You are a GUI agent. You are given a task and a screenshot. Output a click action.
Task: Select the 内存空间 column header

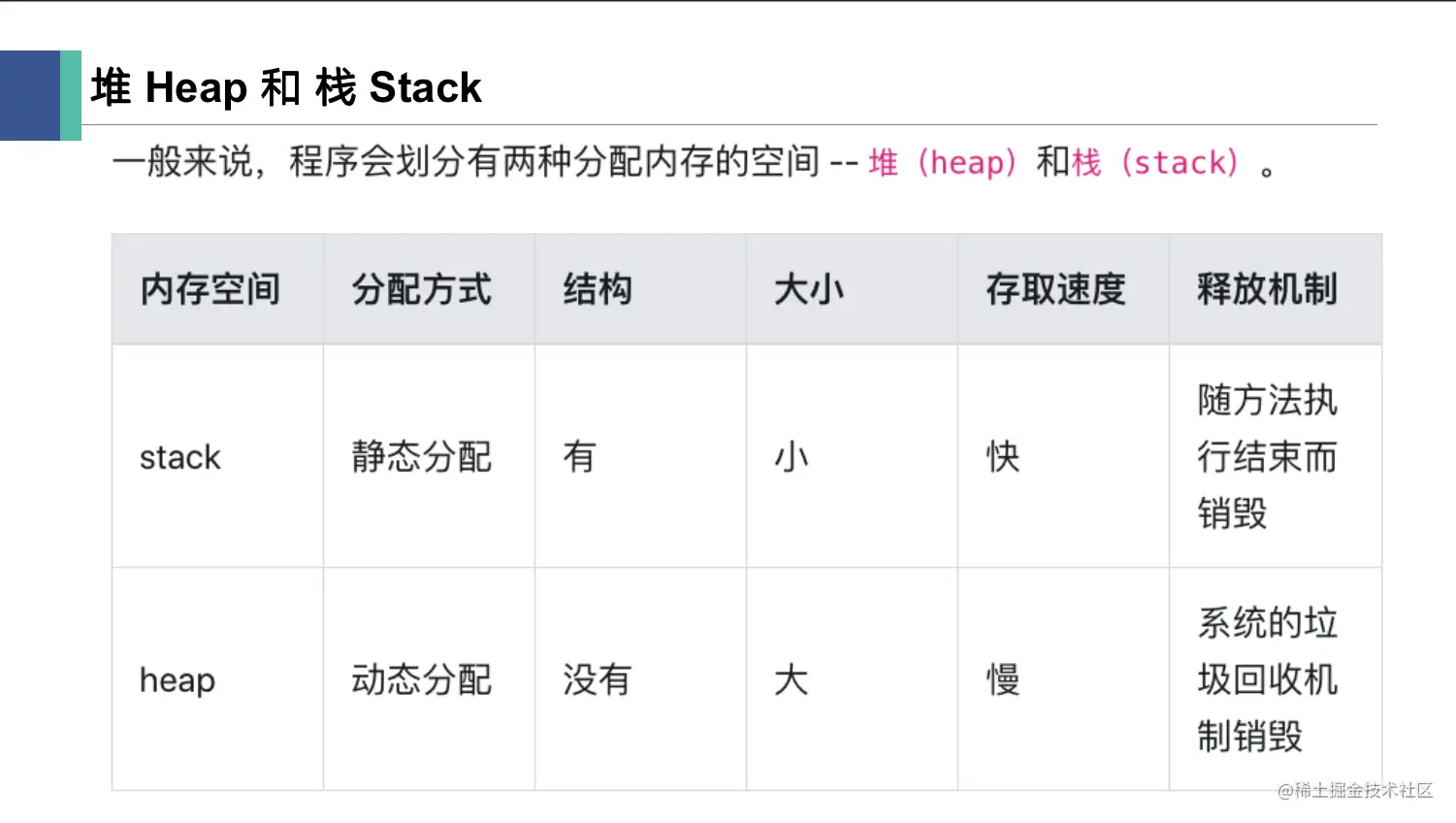(217, 289)
